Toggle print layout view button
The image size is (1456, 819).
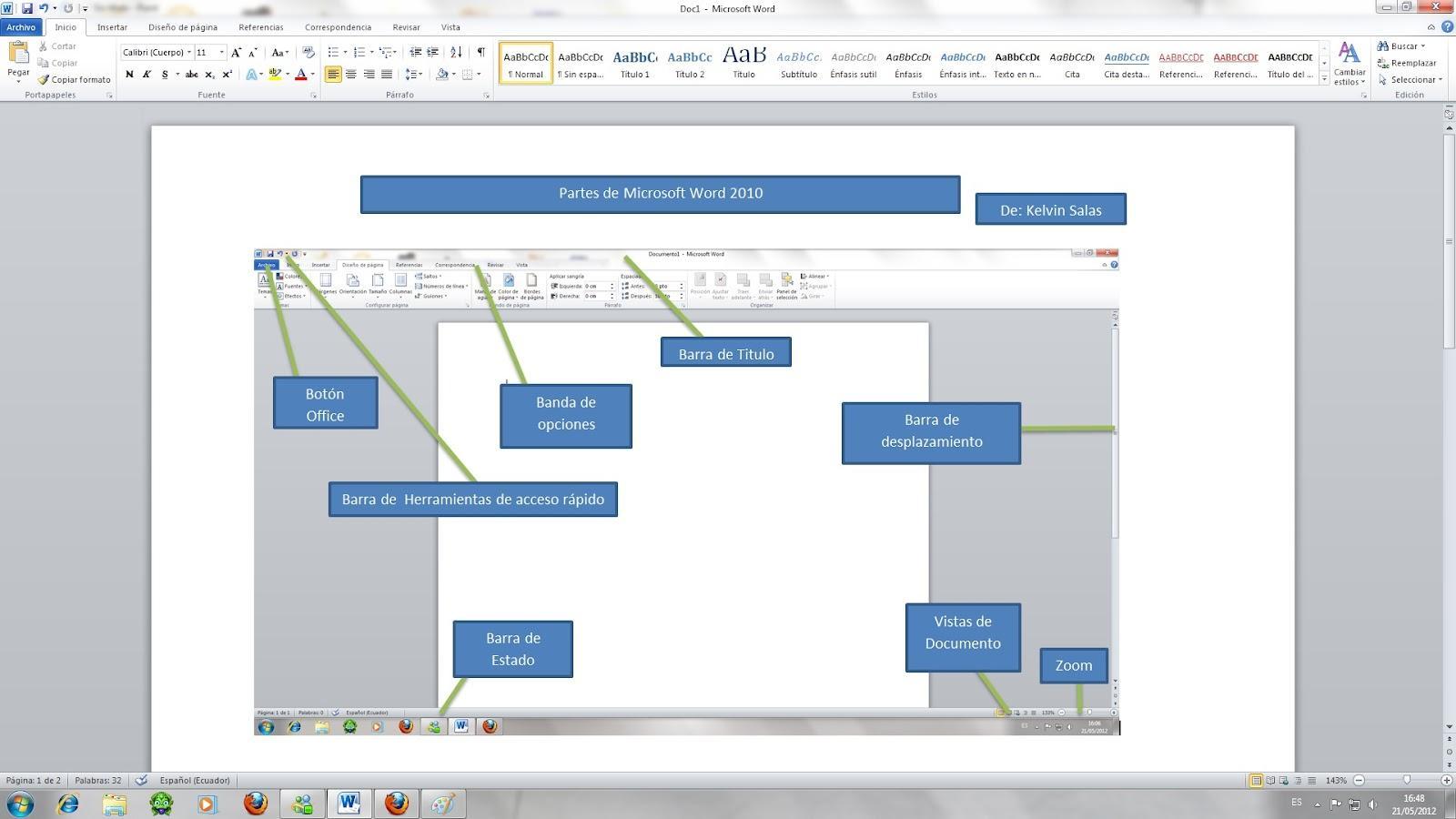1256,780
